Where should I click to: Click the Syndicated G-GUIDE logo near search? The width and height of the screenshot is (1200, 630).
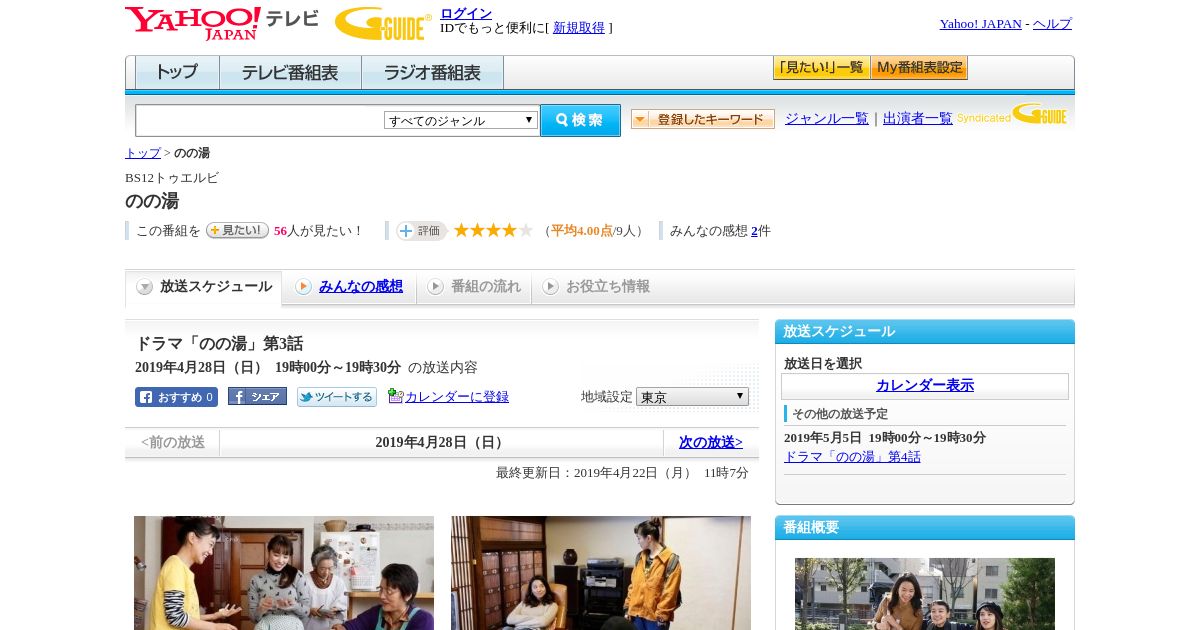1012,115
